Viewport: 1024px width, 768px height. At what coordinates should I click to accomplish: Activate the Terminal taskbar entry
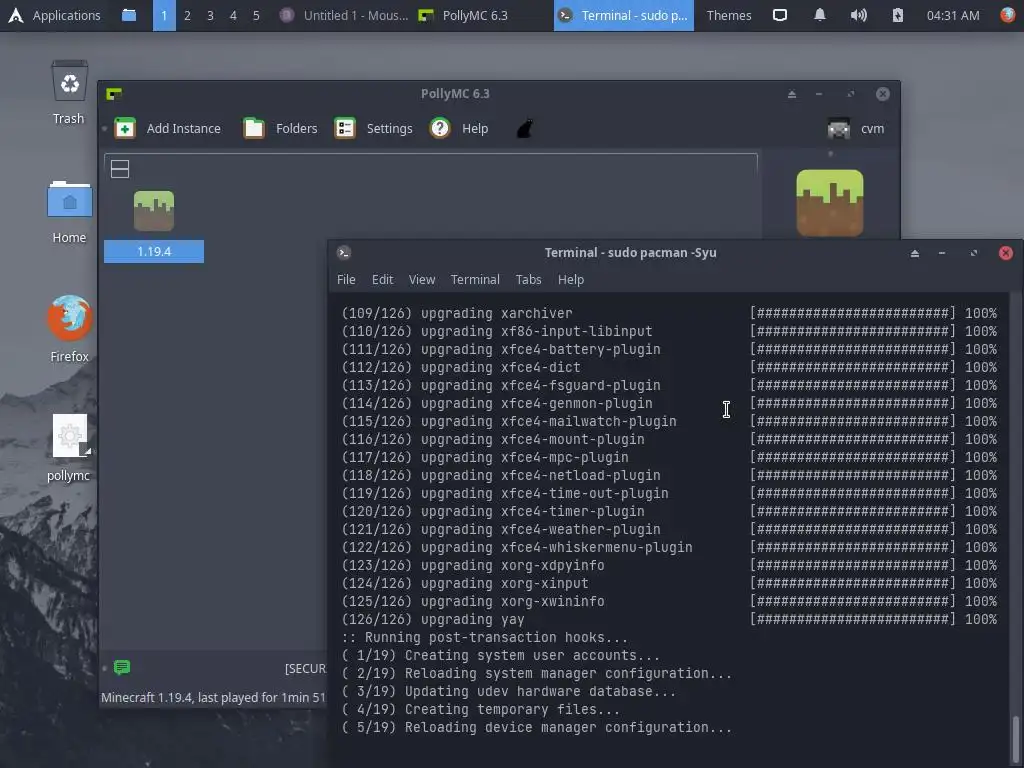point(624,15)
